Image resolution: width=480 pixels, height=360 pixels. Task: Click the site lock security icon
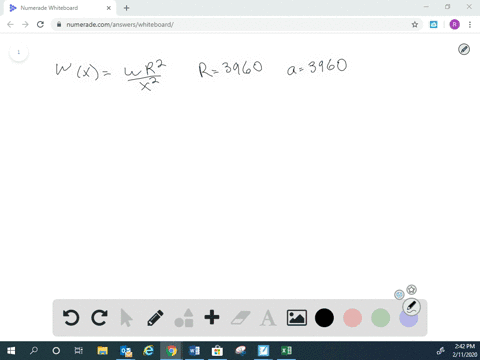click(x=59, y=25)
